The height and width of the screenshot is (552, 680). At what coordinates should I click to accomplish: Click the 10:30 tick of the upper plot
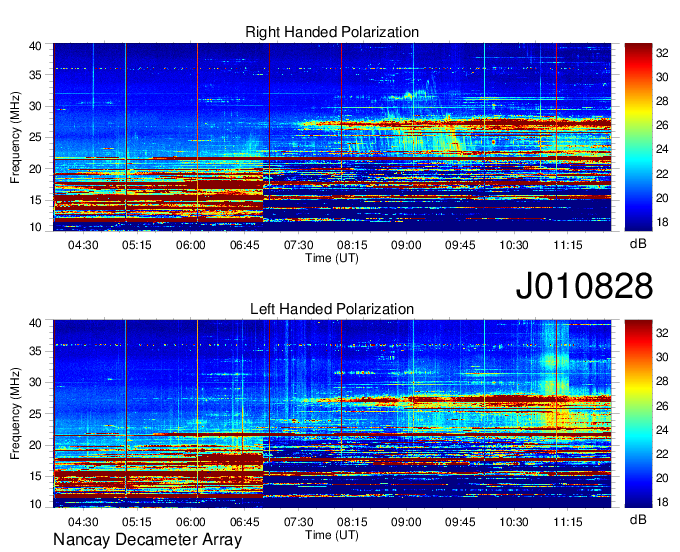[x=514, y=245]
